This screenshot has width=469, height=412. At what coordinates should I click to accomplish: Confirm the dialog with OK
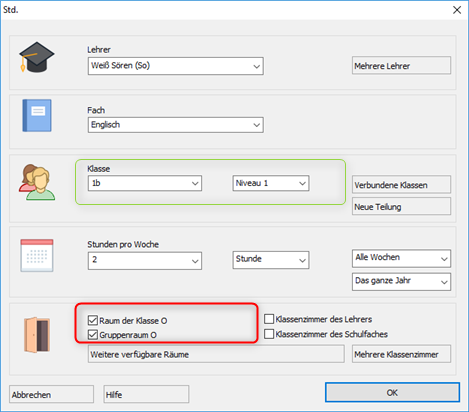(392, 392)
